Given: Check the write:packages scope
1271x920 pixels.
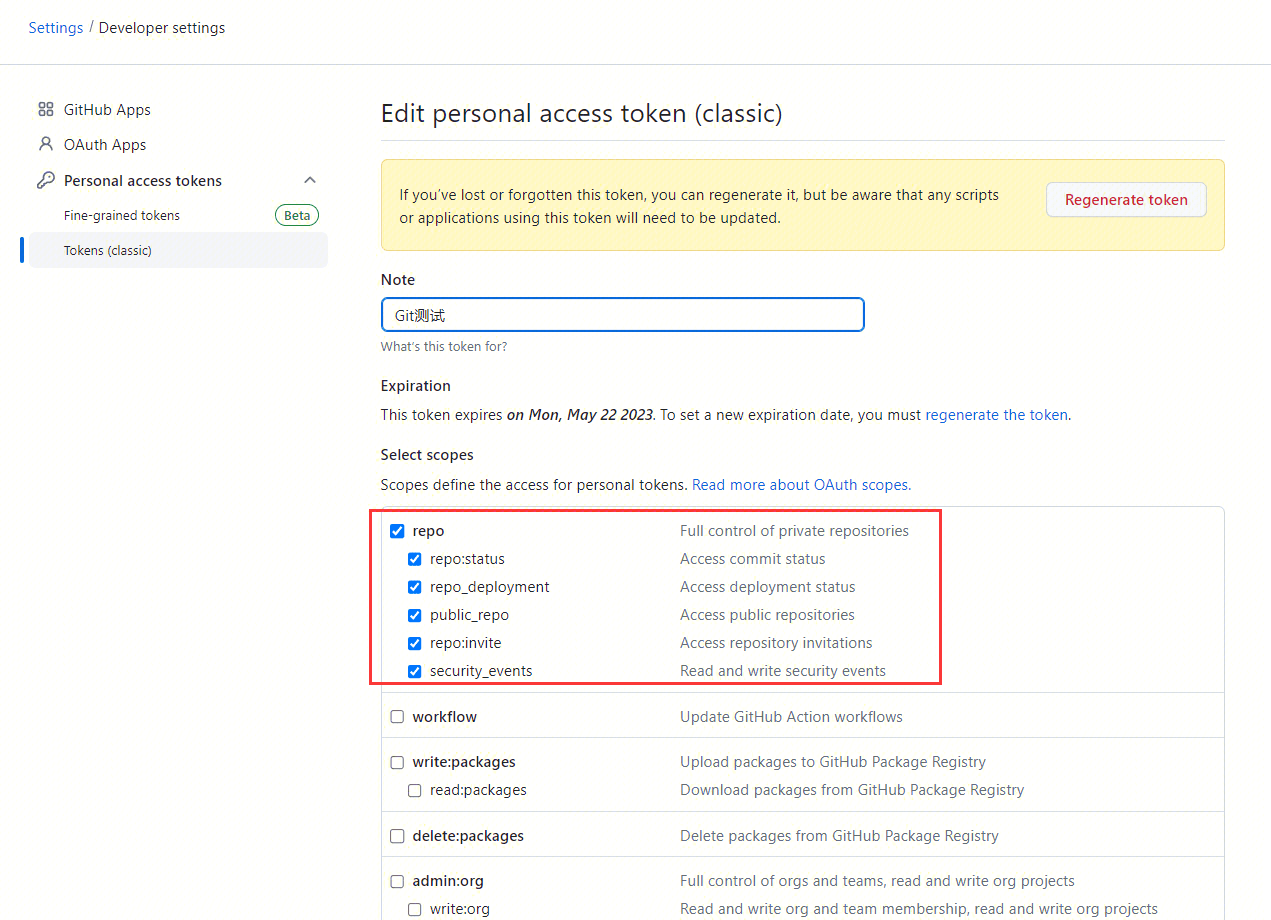Looking at the screenshot, I should tap(397, 762).
